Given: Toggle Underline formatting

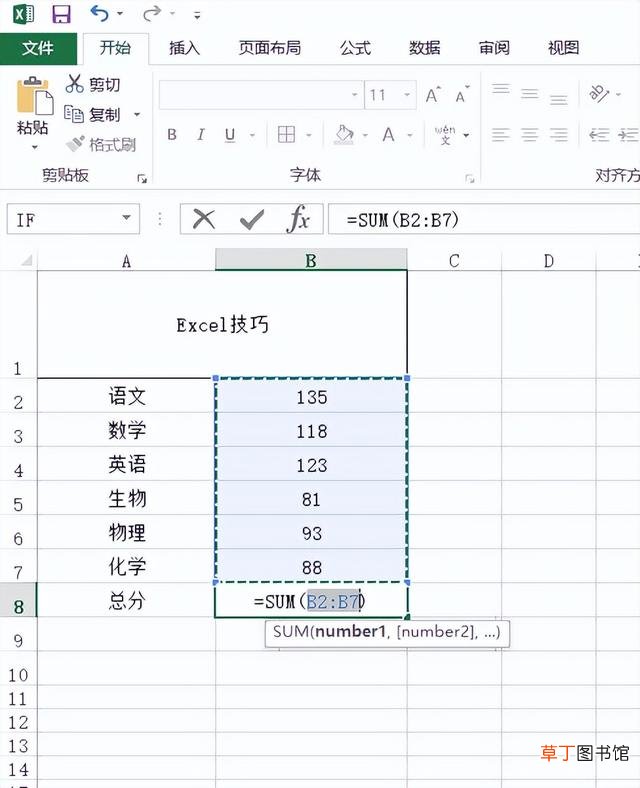Looking at the screenshot, I should pyautogui.click(x=230, y=135).
